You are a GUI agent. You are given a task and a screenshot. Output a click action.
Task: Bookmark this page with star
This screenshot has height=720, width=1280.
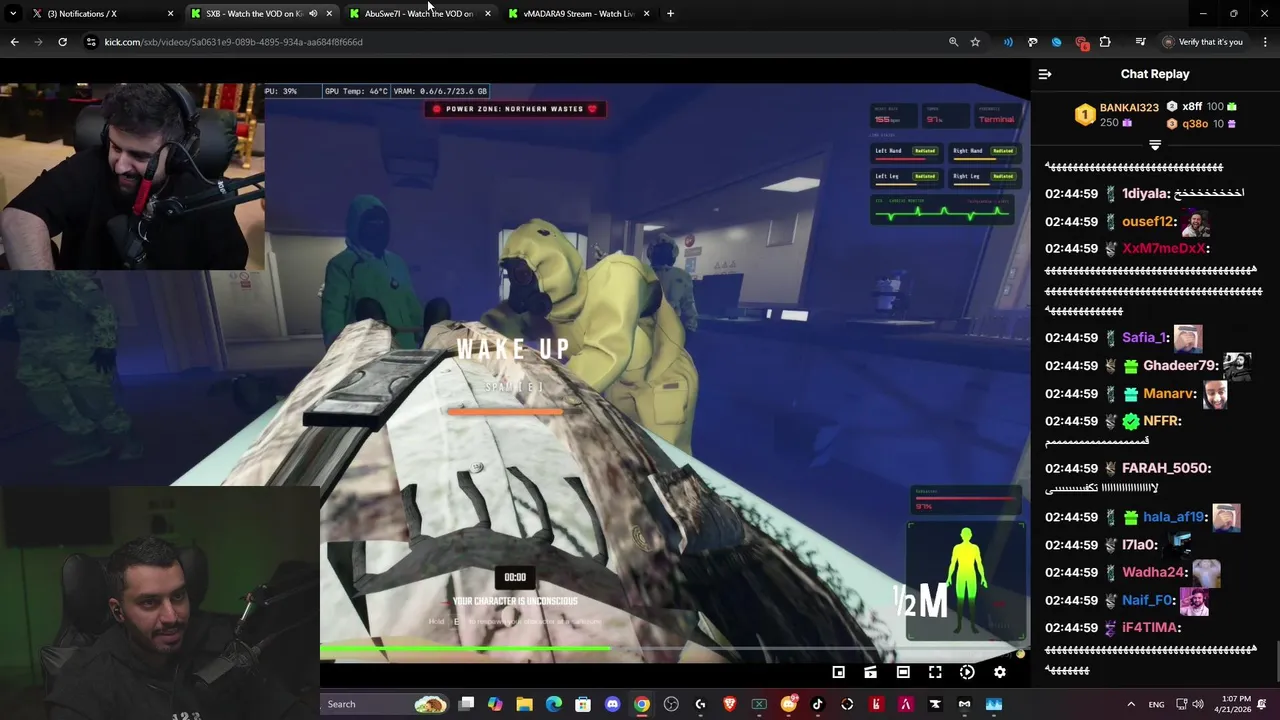point(975,42)
